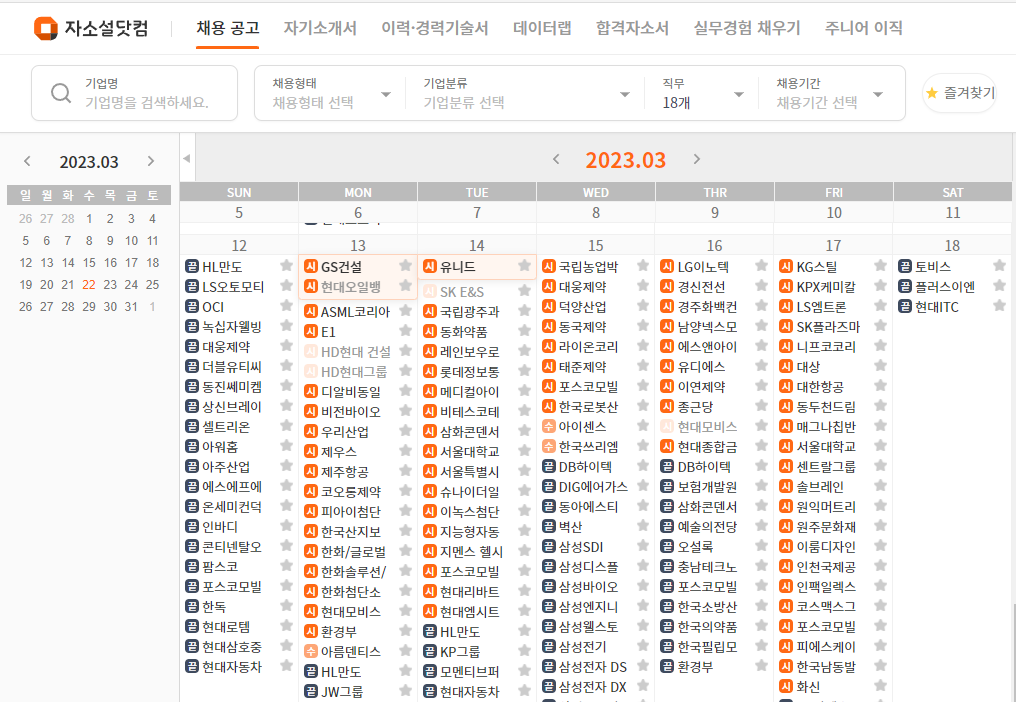Click the 수 badge next to 아름덴티스
The height and width of the screenshot is (702, 1016).
tap(311, 651)
